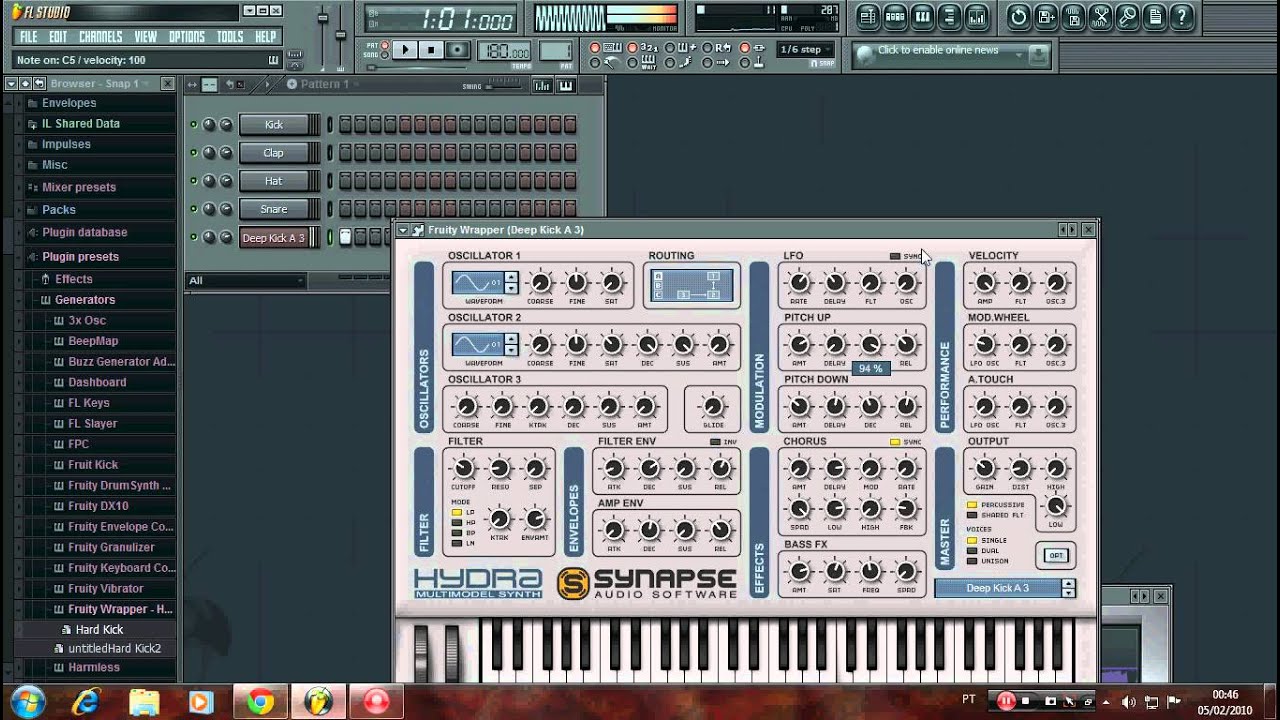Open the snap 1/6 step dropdown

pos(806,49)
